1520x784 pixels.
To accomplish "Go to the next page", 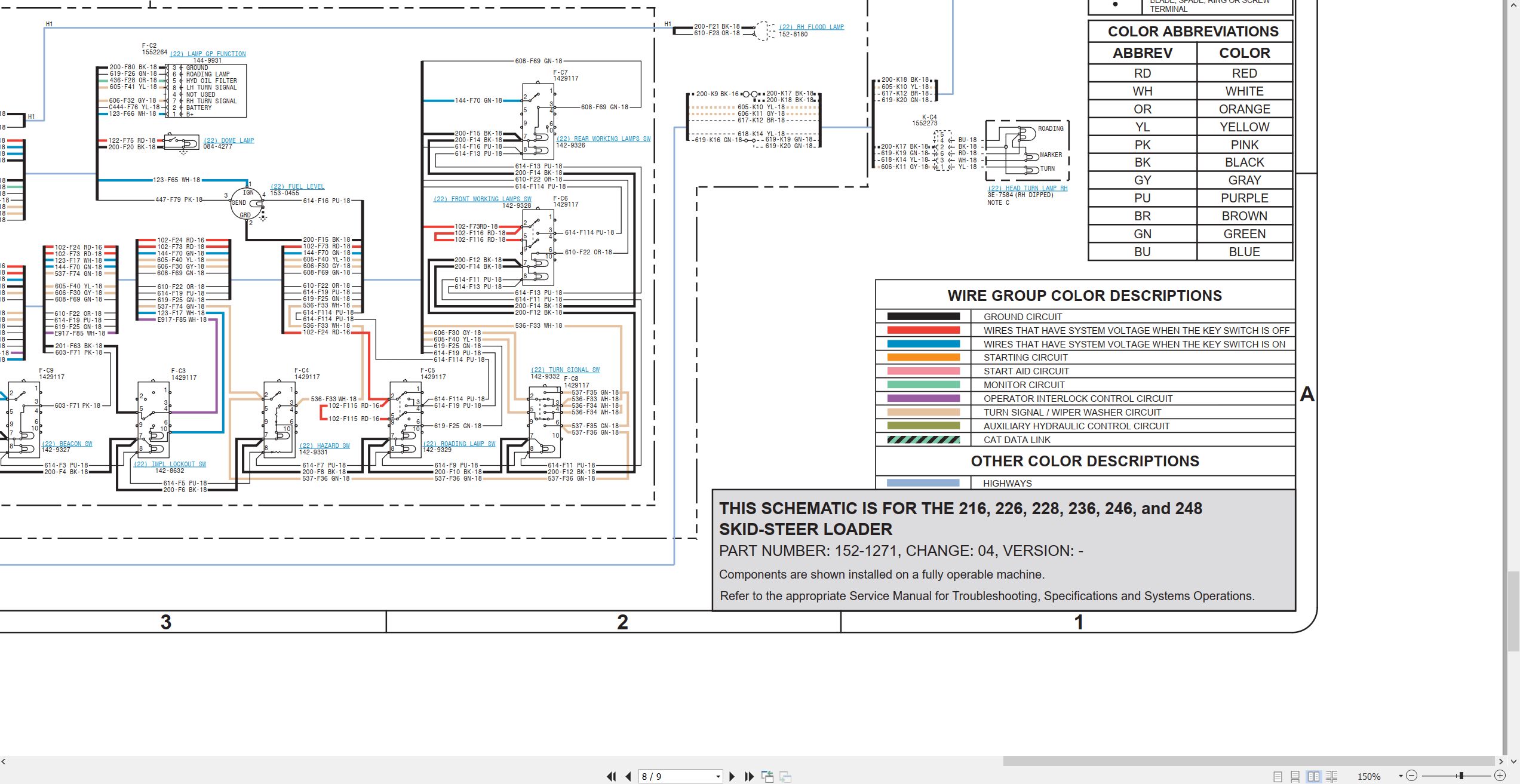I will tap(732, 776).
